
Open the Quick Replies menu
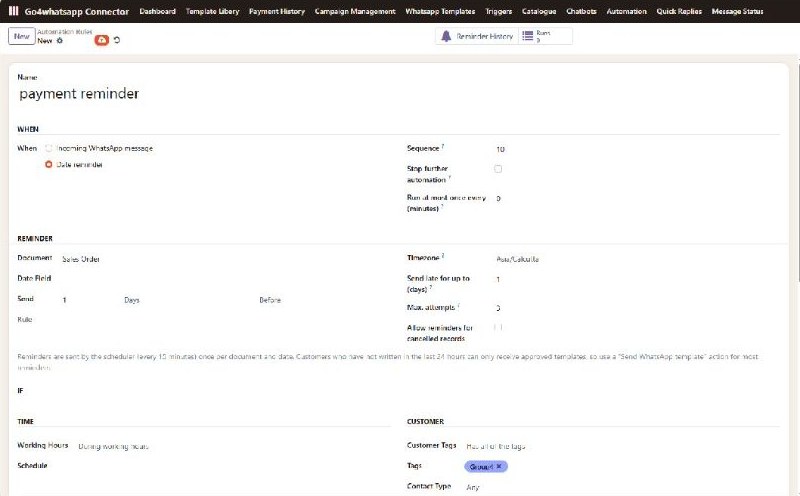point(679,11)
